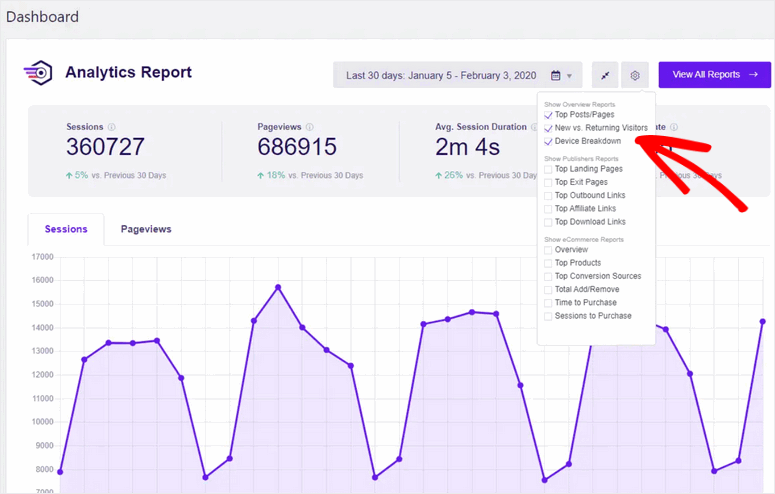Enable the Top Exit Pages checkbox
Viewport: 775px width, 494px height.
548,183
